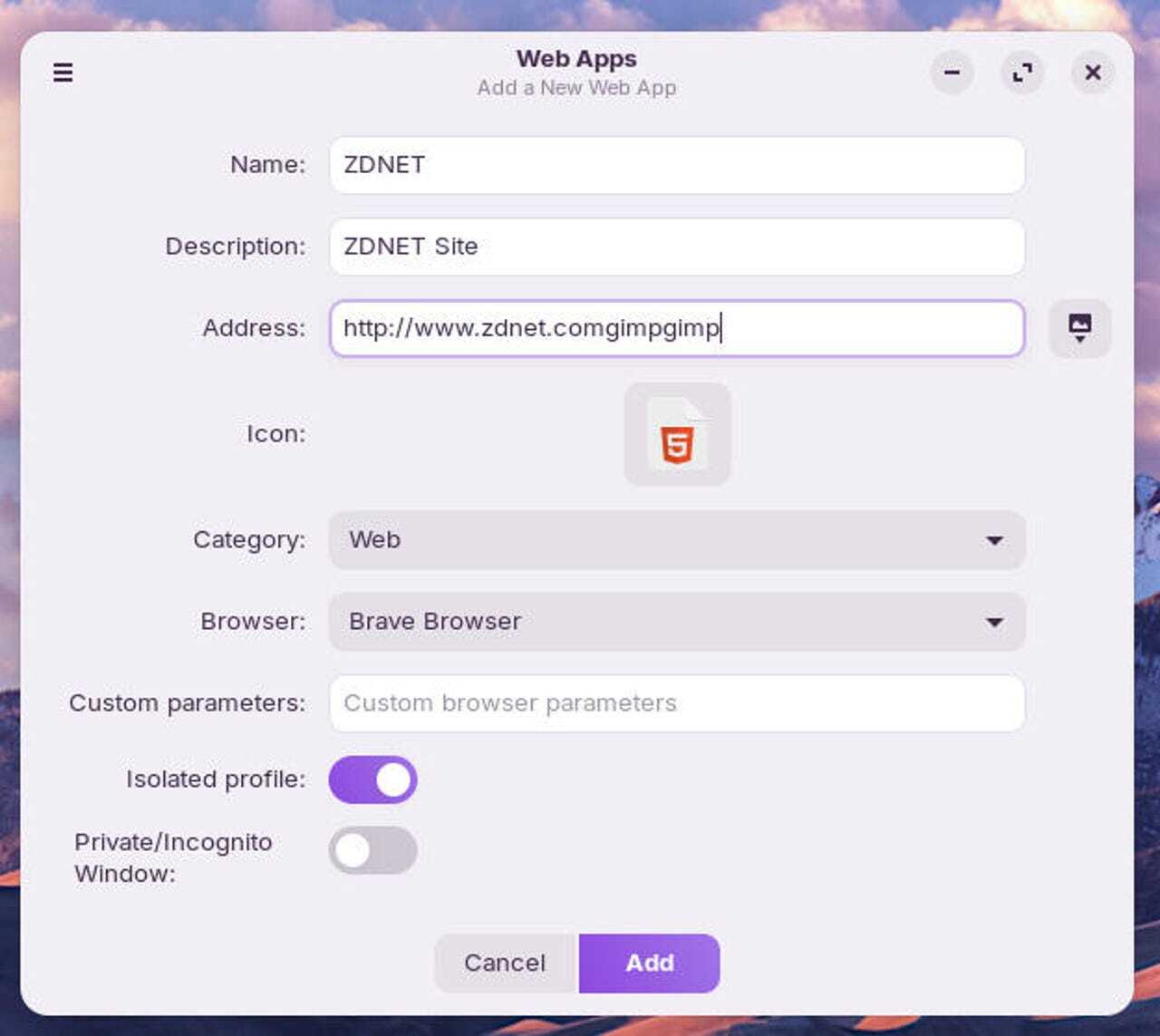Click the Description field showing ZDNET Site
The image size is (1160, 1036).
point(676,247)
